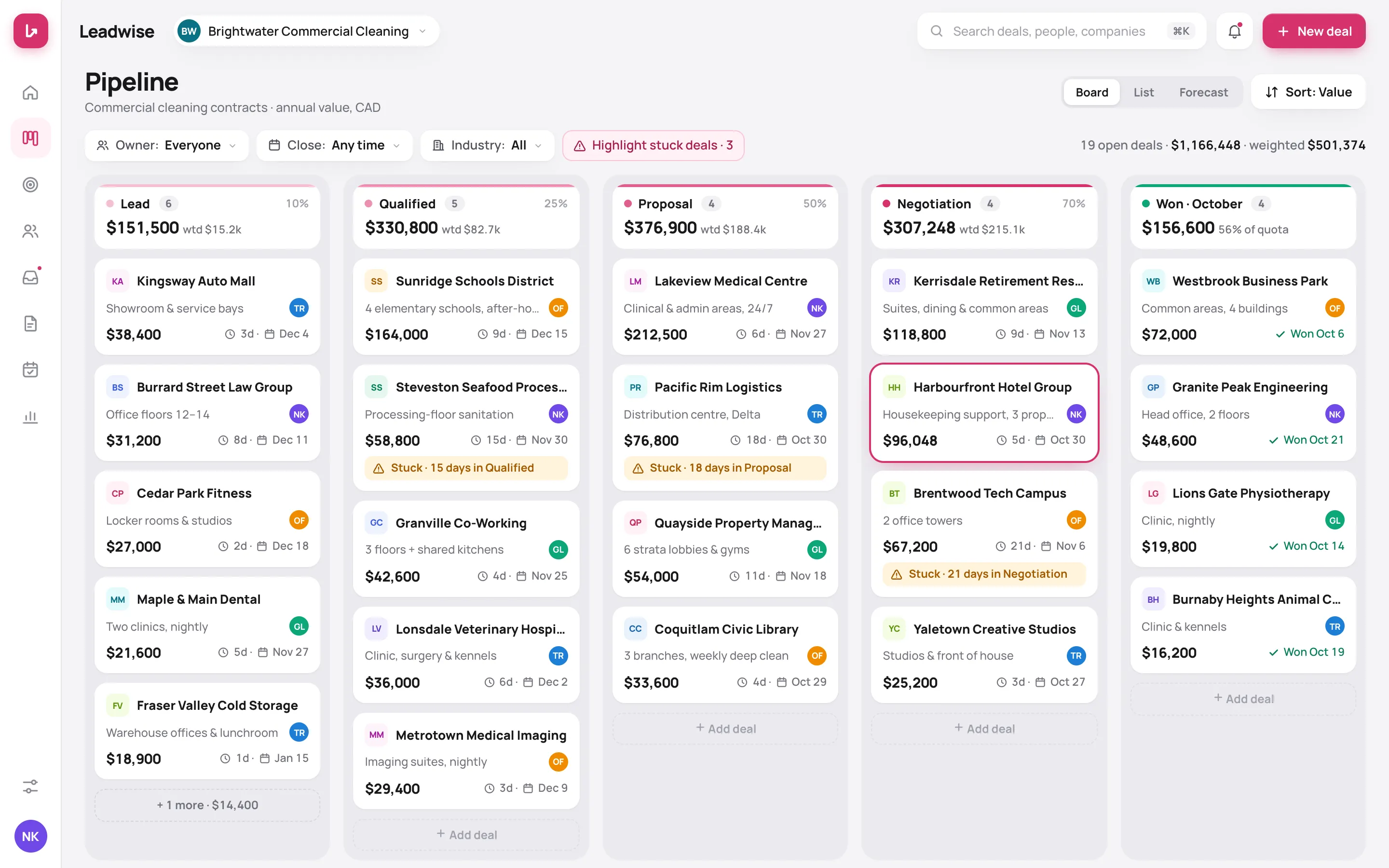Open the Home icon in the sidebar

coord(30,92)
